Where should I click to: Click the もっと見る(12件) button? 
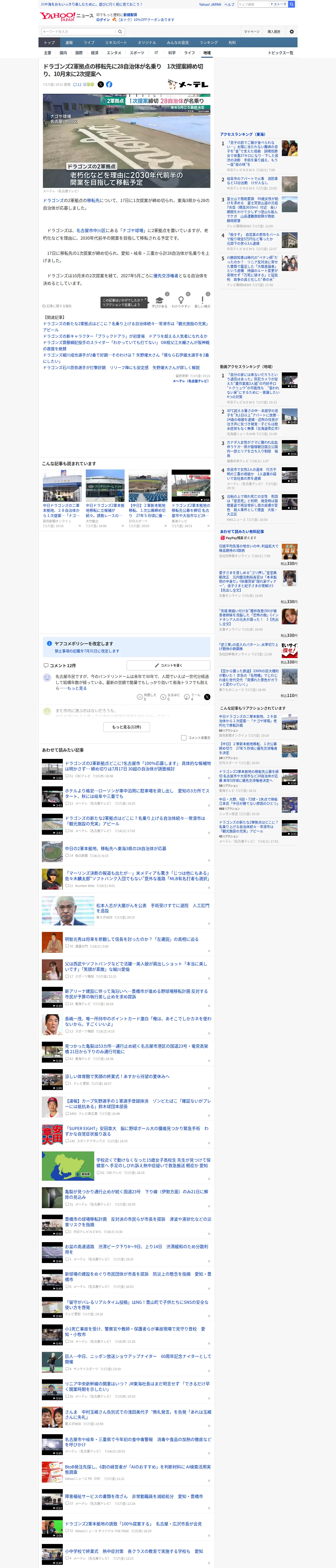click(x=127, y=727)
